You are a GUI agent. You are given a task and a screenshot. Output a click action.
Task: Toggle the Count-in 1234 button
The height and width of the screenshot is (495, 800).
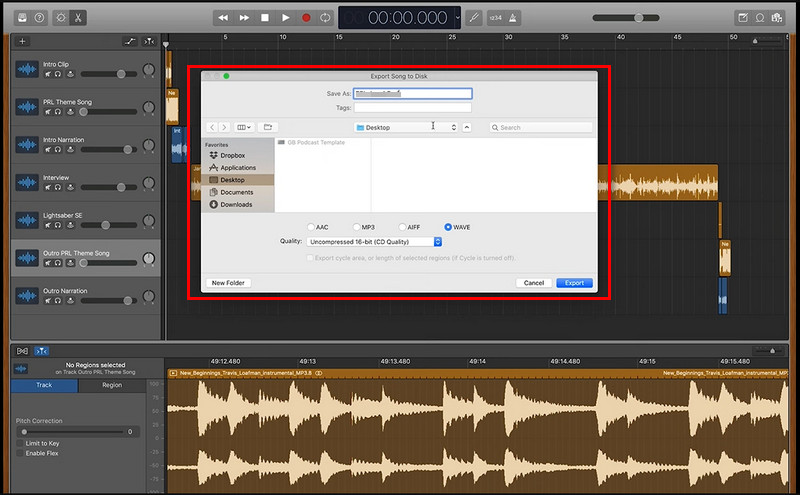click(x=495, y=18)
